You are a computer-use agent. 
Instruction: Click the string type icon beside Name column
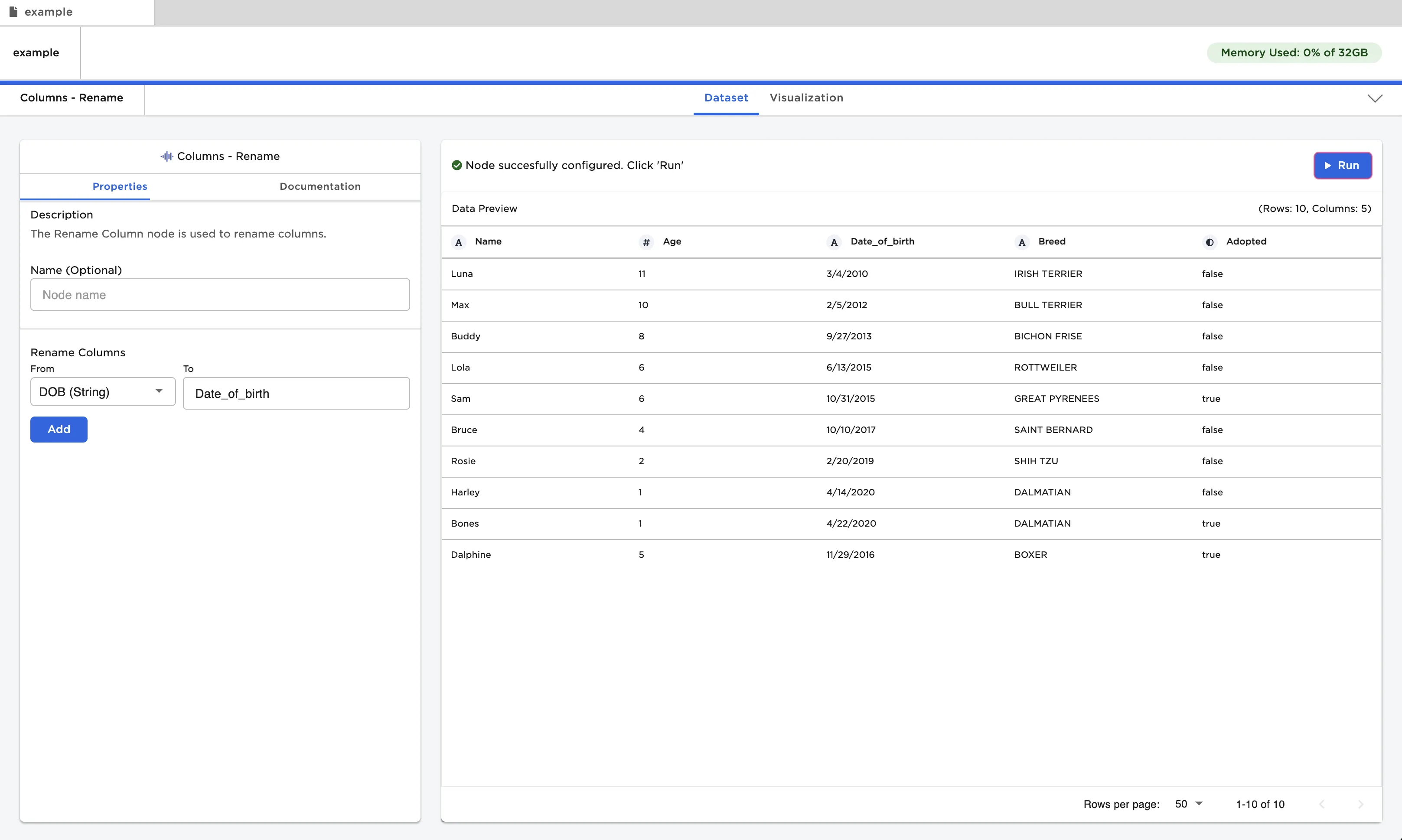click(459, 242)
